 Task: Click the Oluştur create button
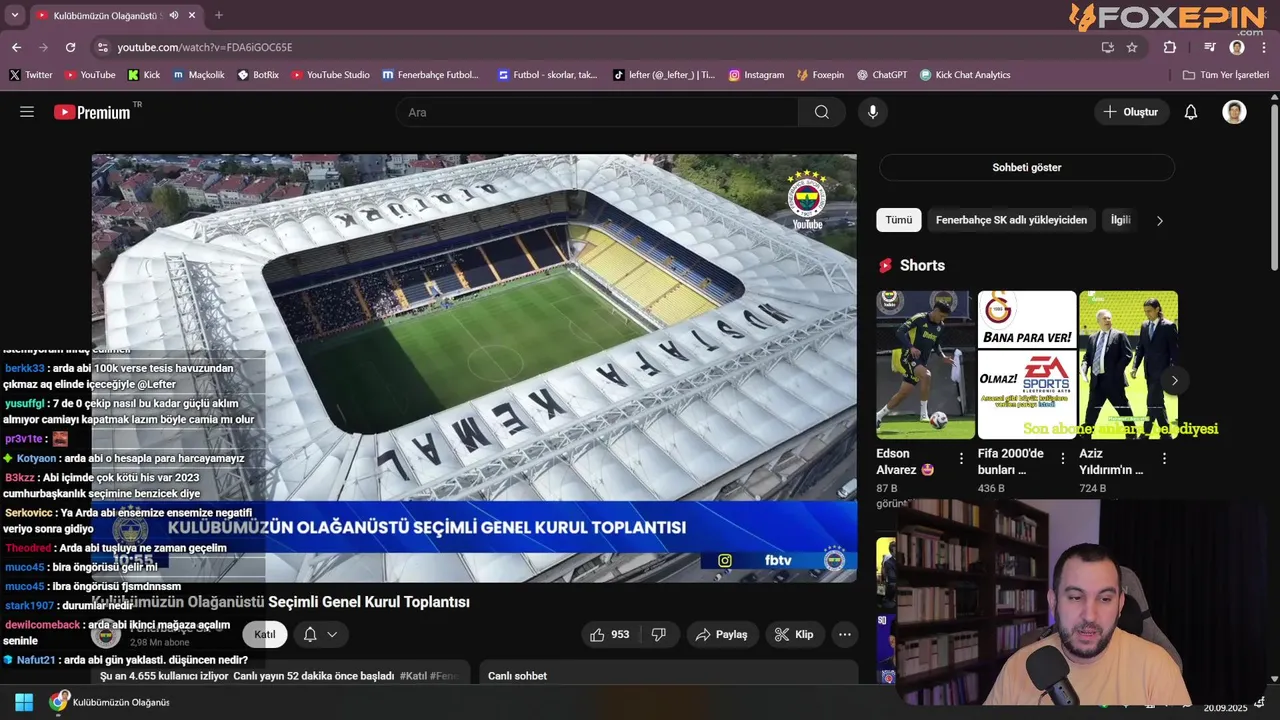click(x=1131, y=112)
